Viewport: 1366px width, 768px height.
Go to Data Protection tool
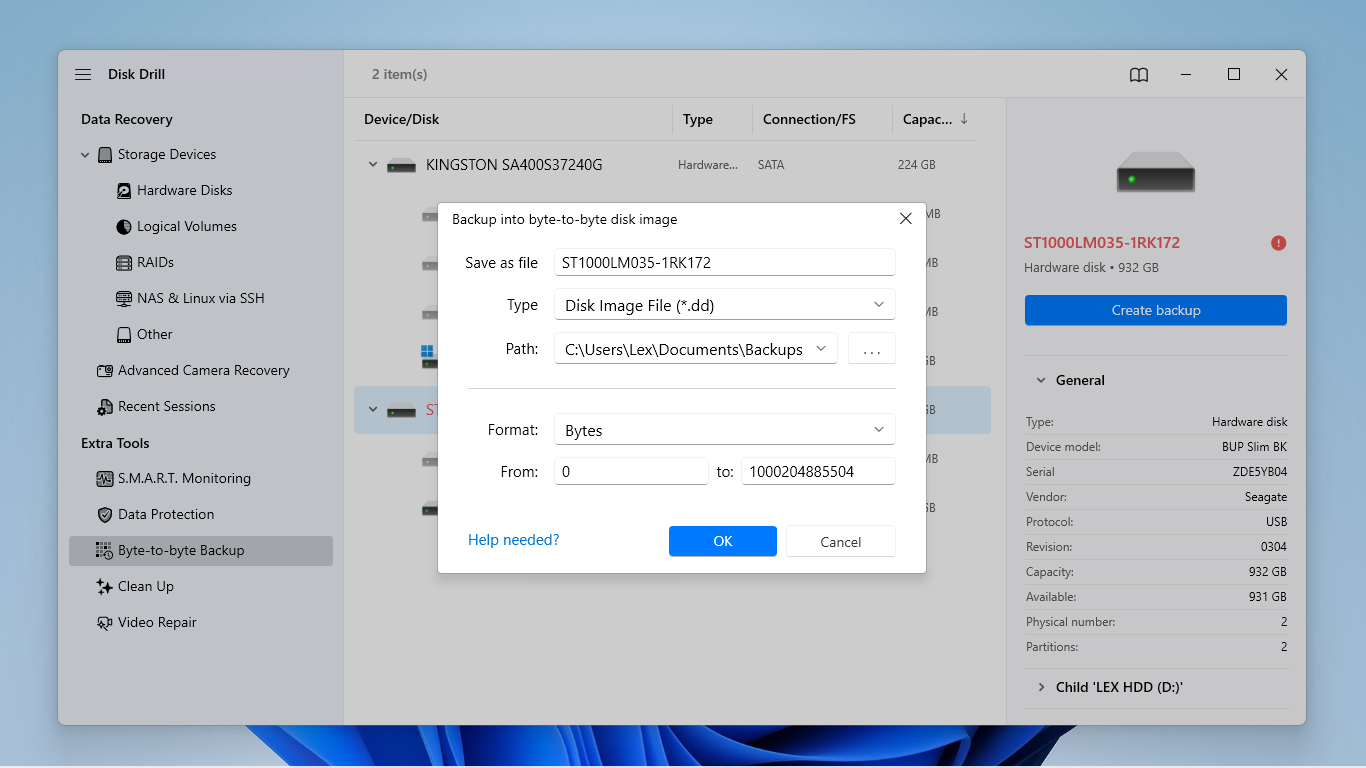166,515
